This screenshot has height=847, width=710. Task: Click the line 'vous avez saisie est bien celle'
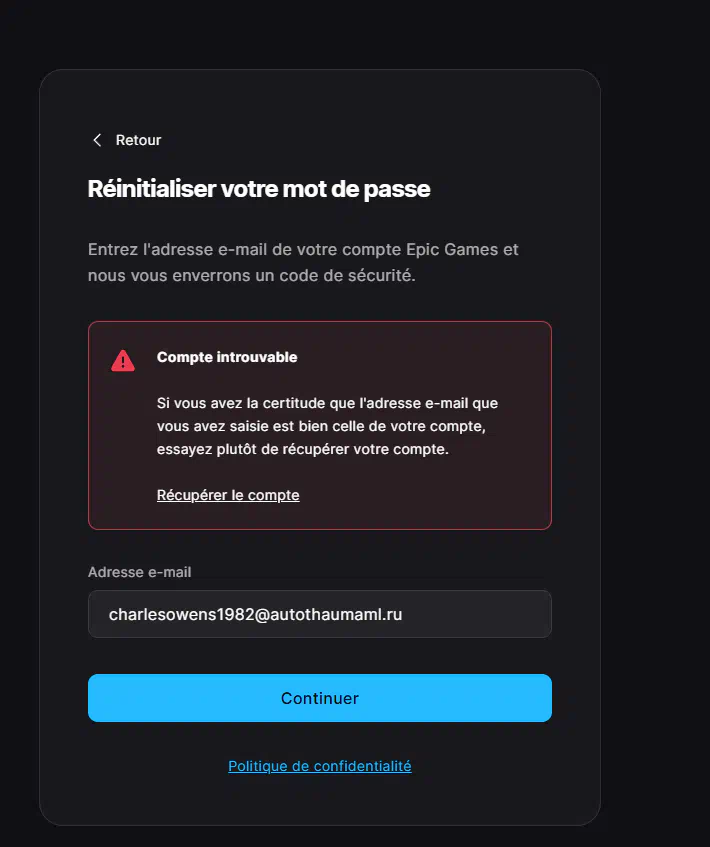point(321,426)
